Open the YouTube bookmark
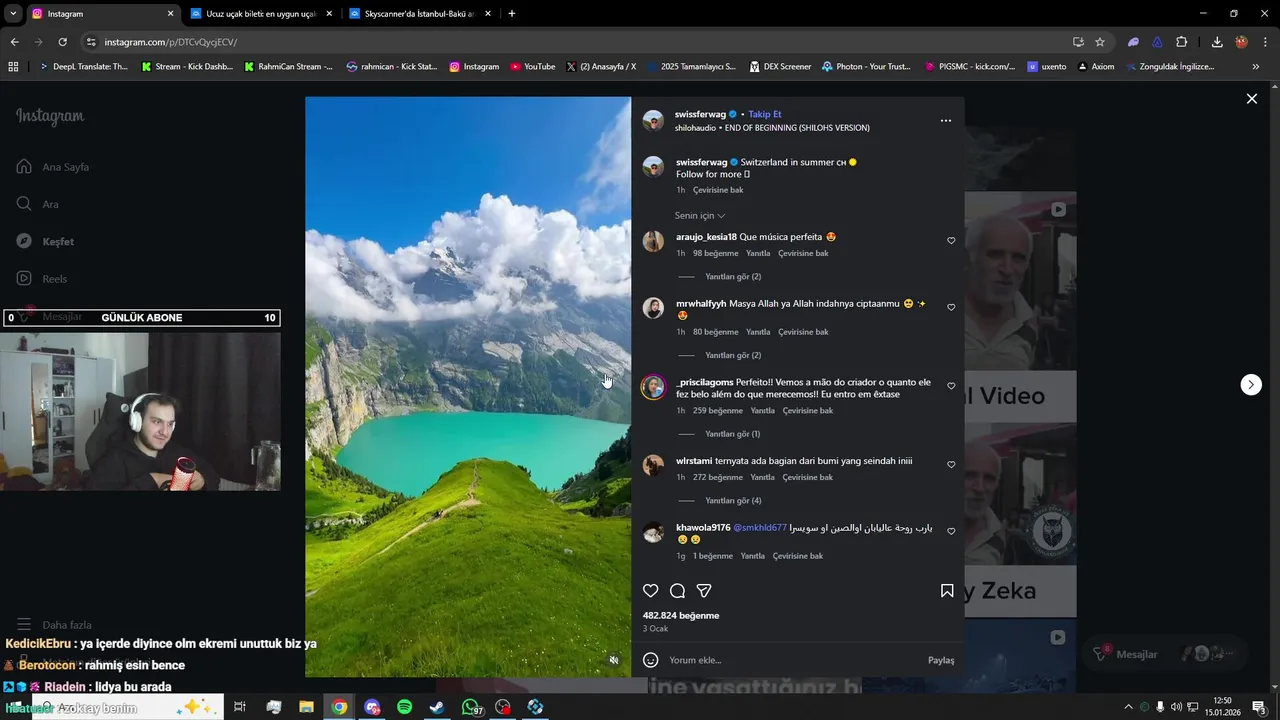 coord(533,67)
